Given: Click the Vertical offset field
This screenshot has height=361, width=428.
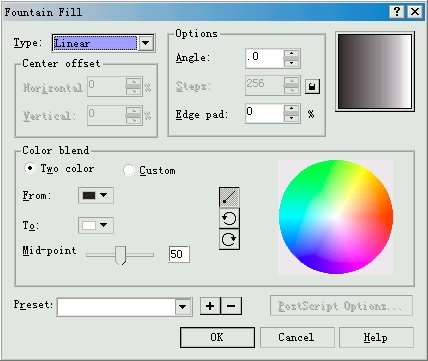Looking at the screenshot, I should pos(107,116).
